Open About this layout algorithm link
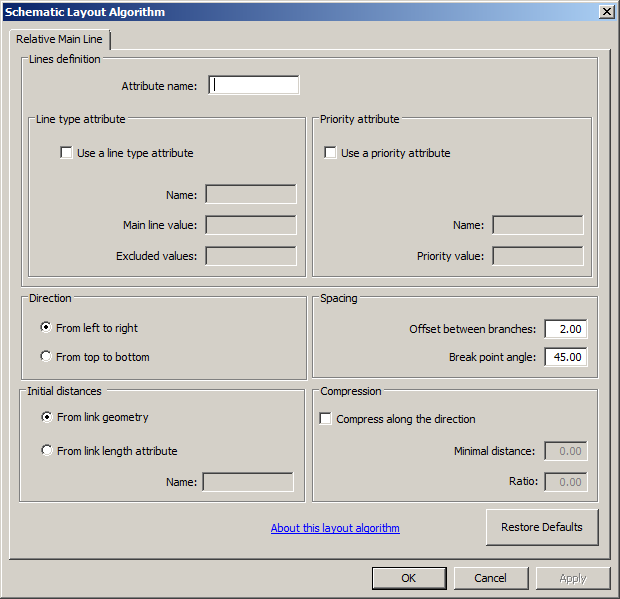 coord(335,528)
